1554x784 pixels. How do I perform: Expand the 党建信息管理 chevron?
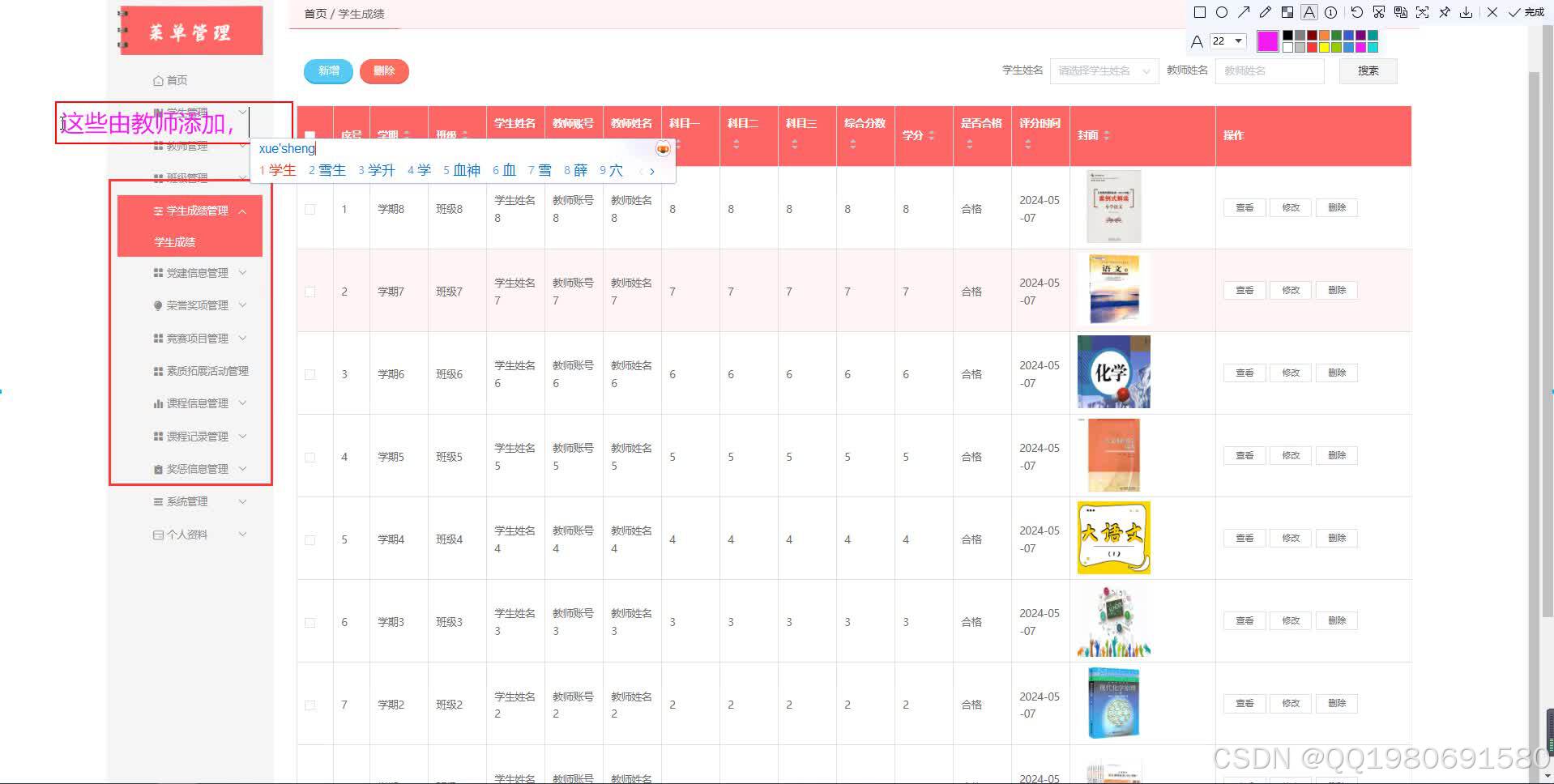242,273
